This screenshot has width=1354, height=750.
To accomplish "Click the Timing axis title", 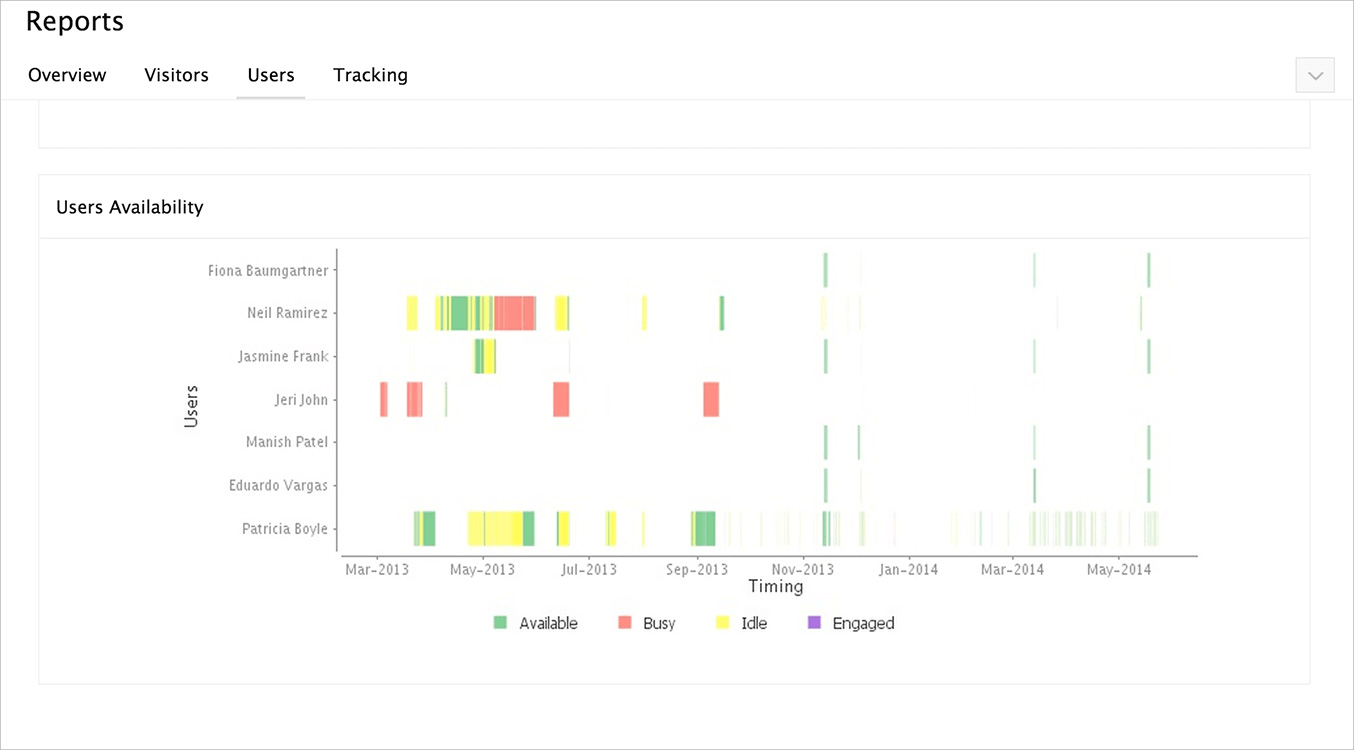I will [776, 587].
